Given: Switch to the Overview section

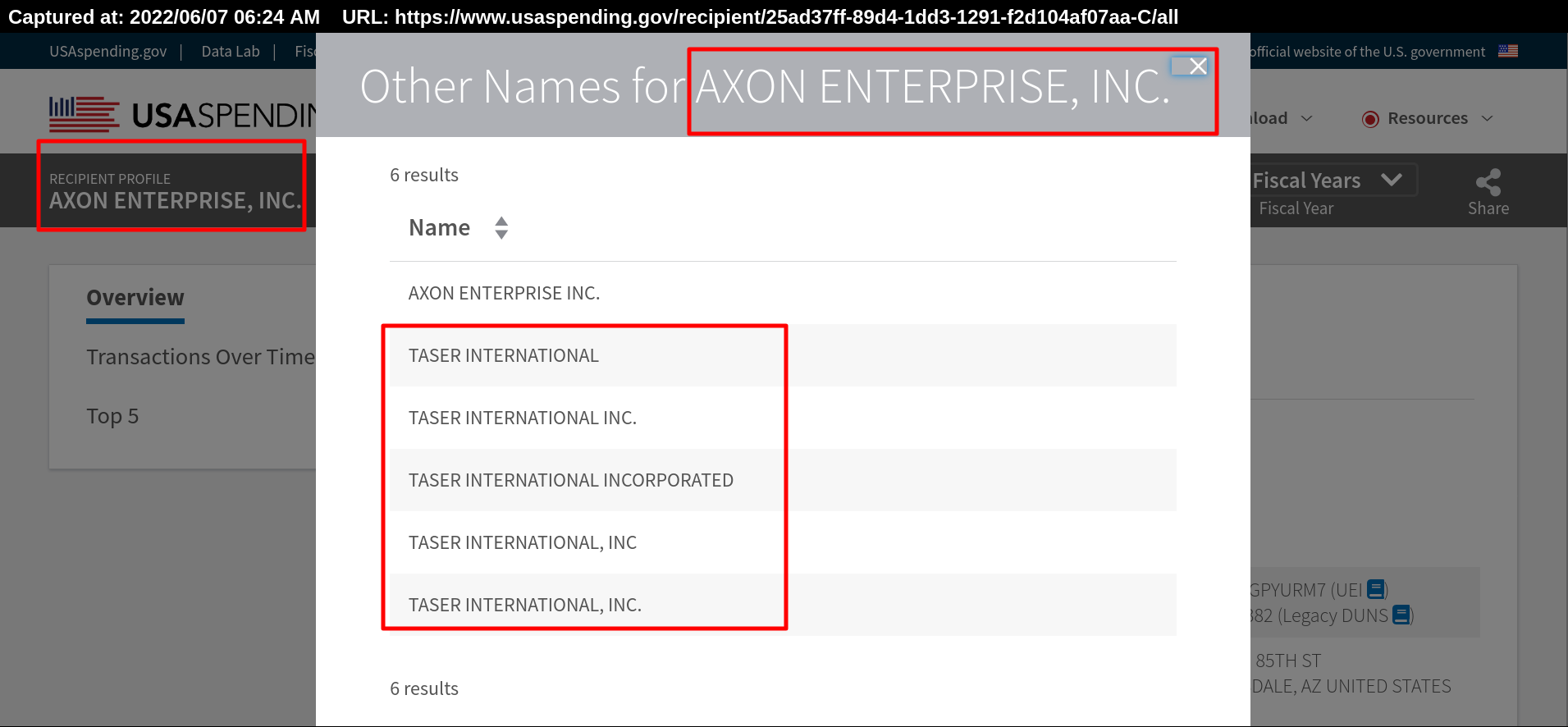Looking at the screenshot, I should [x=135, y=298].
